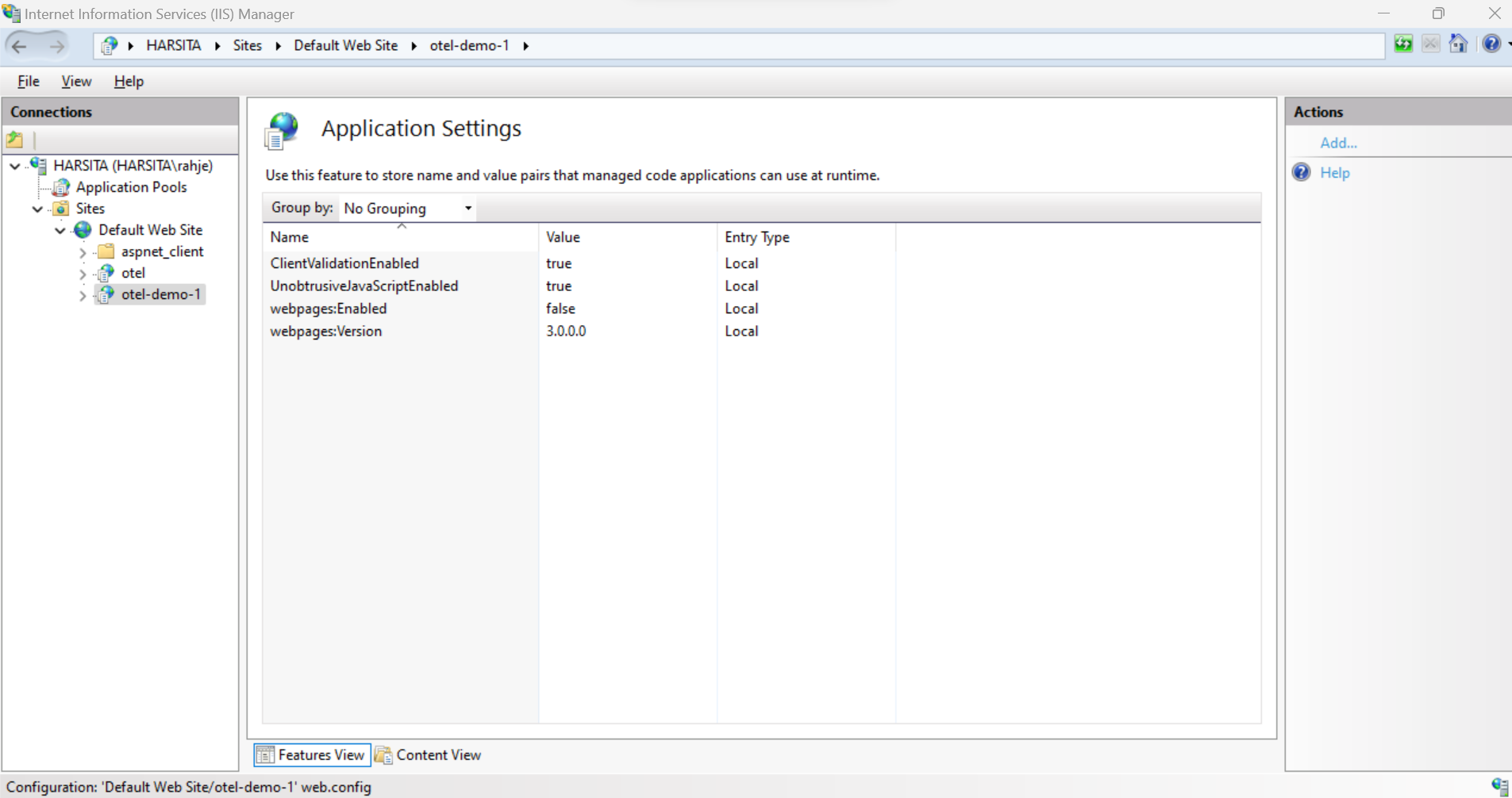Open the Group by dropdown
The height and width of the screenshot is (798, 1512).
pyautogui.click(x=408, y=209)
